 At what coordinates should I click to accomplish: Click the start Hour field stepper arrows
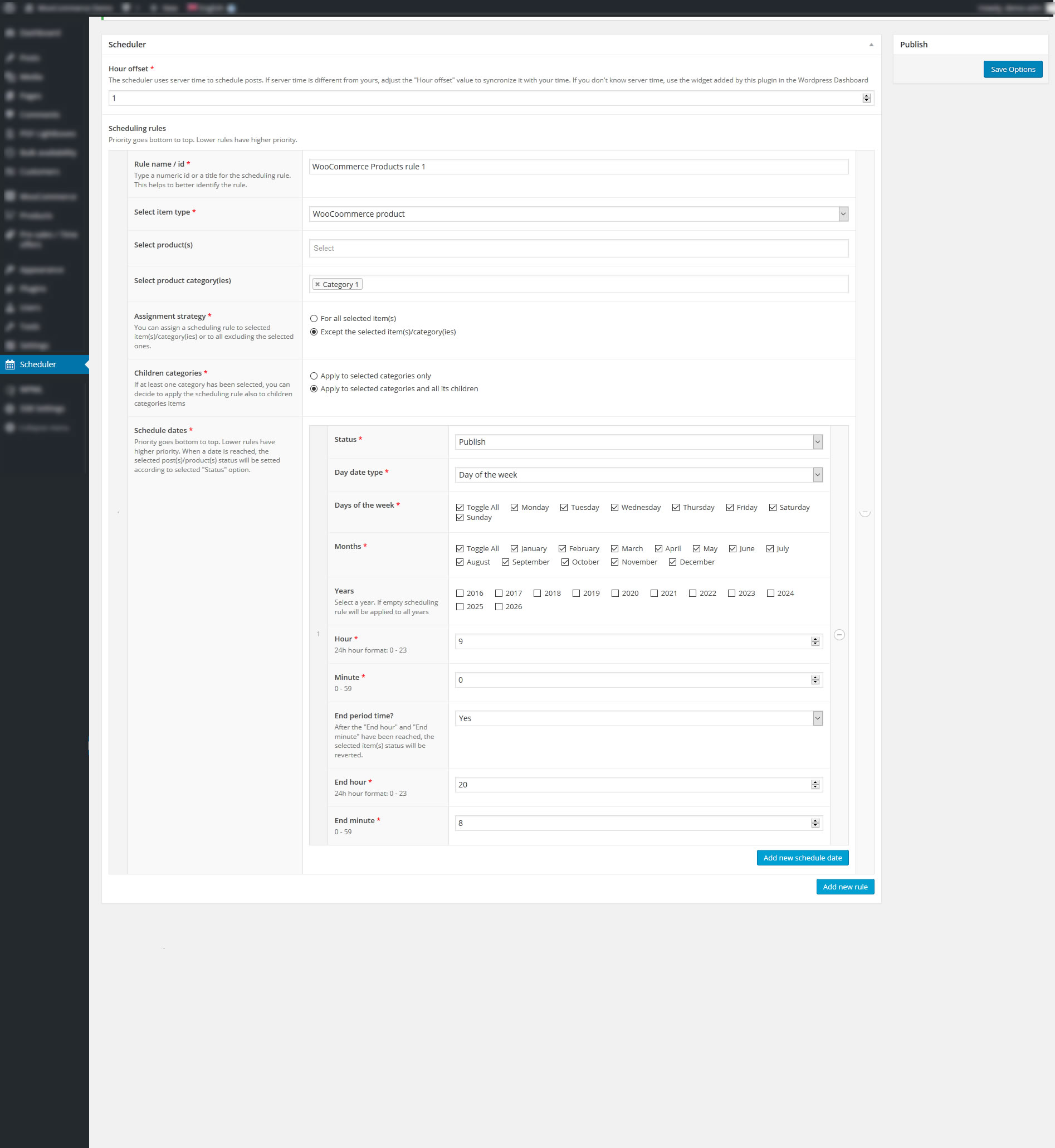pyautogui.click(x=815, y=641)
